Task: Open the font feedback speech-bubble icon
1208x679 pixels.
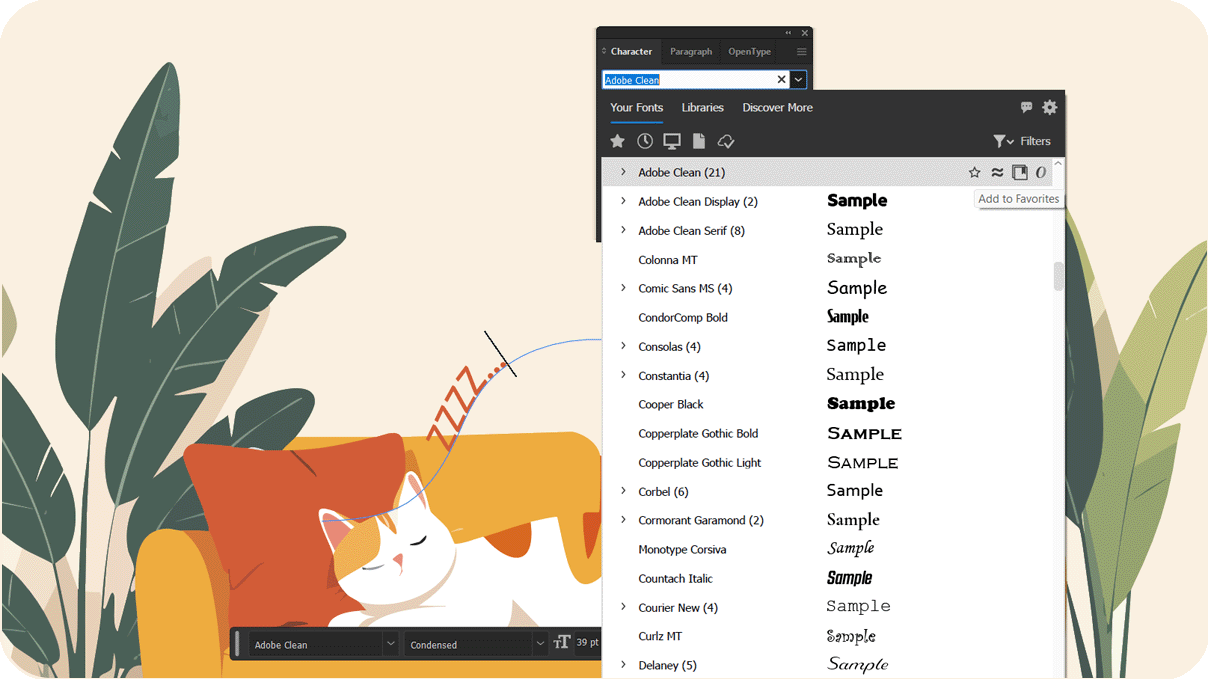Action: coord(1026,107)
